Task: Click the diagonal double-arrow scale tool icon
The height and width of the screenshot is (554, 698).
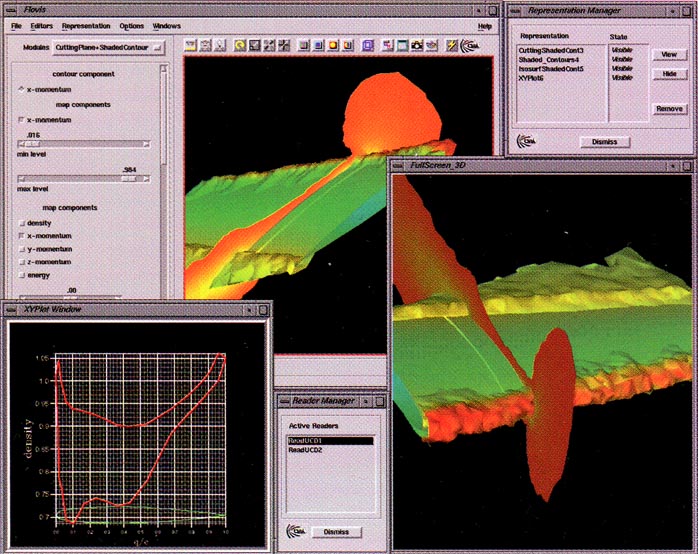Action: click(269, 45)
